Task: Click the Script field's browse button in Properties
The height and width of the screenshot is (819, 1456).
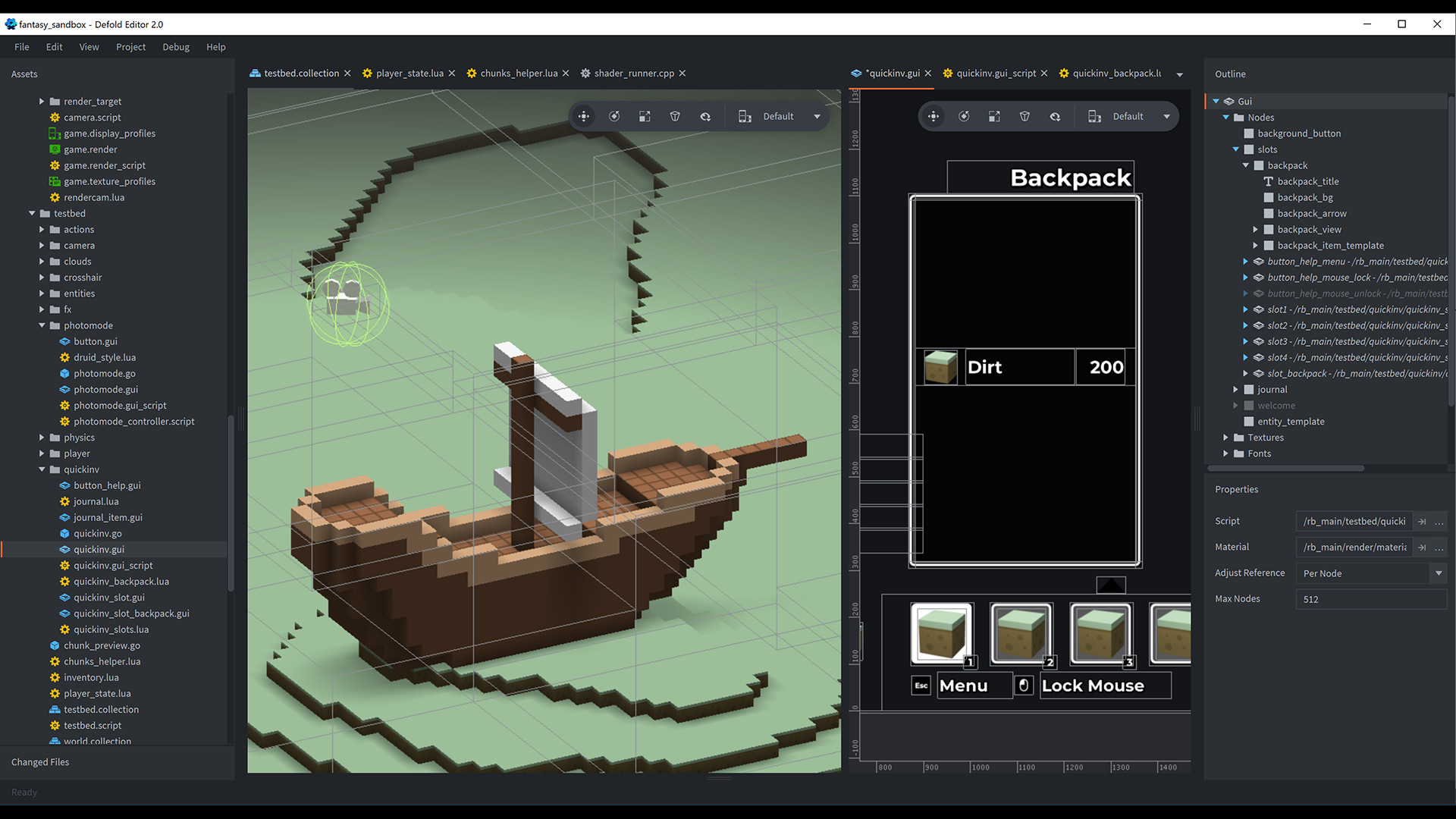Action: (1440, 521)
